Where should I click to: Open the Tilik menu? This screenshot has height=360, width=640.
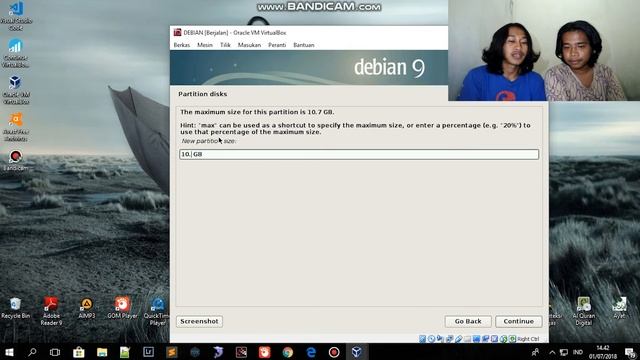coord(225,45)
